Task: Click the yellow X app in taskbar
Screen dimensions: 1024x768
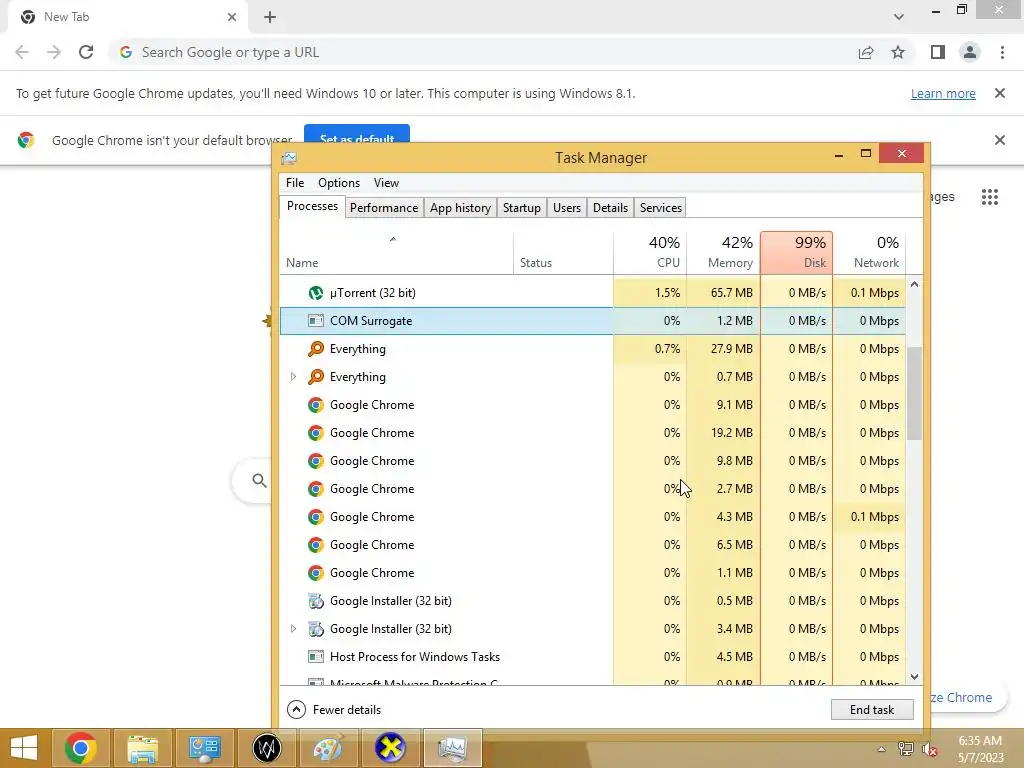Action: pyautogui.click(x=390, y=748)
